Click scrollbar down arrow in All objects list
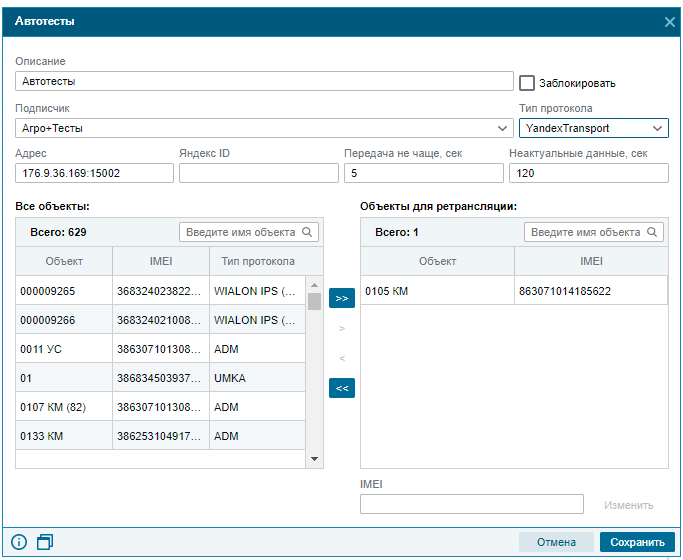Viewport: 683px width, 560px height. point(314,459)
